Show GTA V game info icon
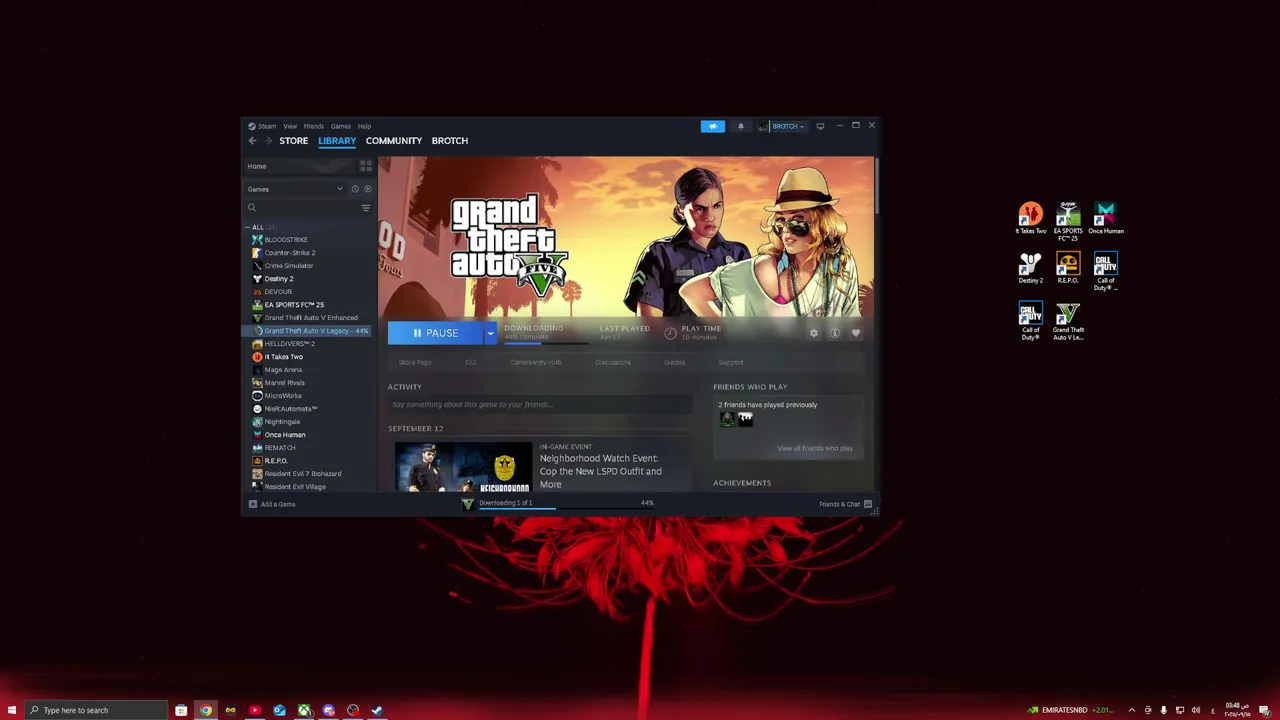Viewport: 1280px width, 720px height. (834, 333)
